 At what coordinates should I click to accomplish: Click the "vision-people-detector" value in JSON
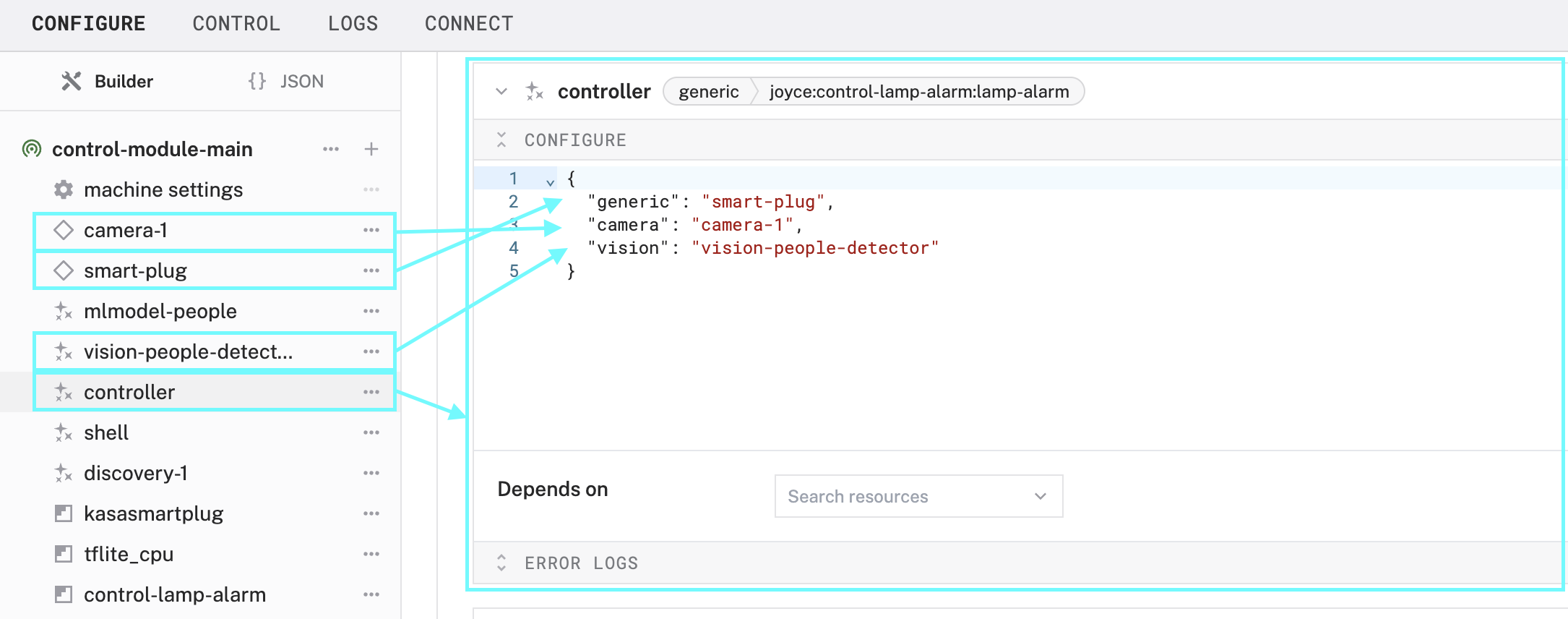click(815, 248)
